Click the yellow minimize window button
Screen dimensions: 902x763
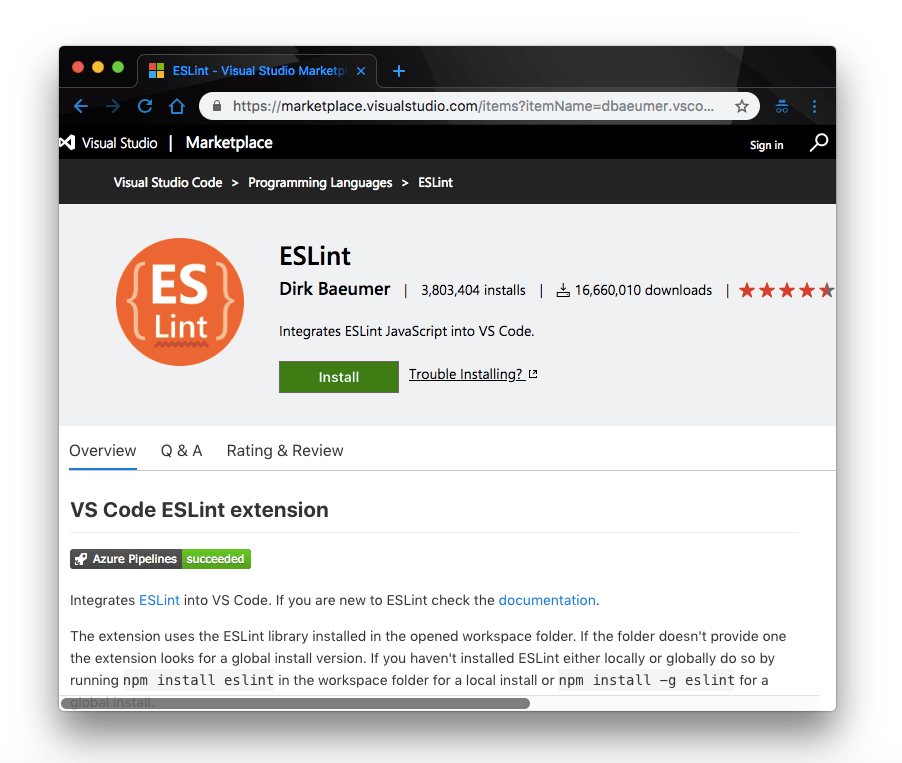tap(98, 67)
